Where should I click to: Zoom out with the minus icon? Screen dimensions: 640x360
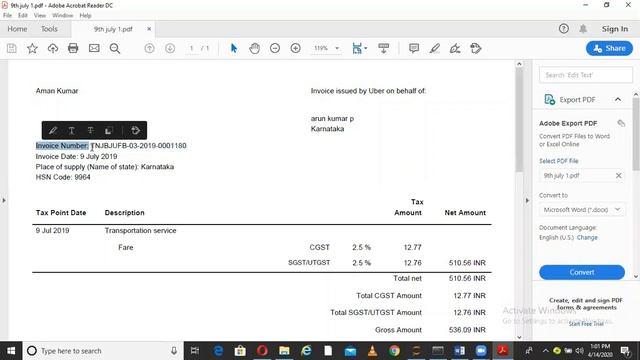[x=275, y=49]
